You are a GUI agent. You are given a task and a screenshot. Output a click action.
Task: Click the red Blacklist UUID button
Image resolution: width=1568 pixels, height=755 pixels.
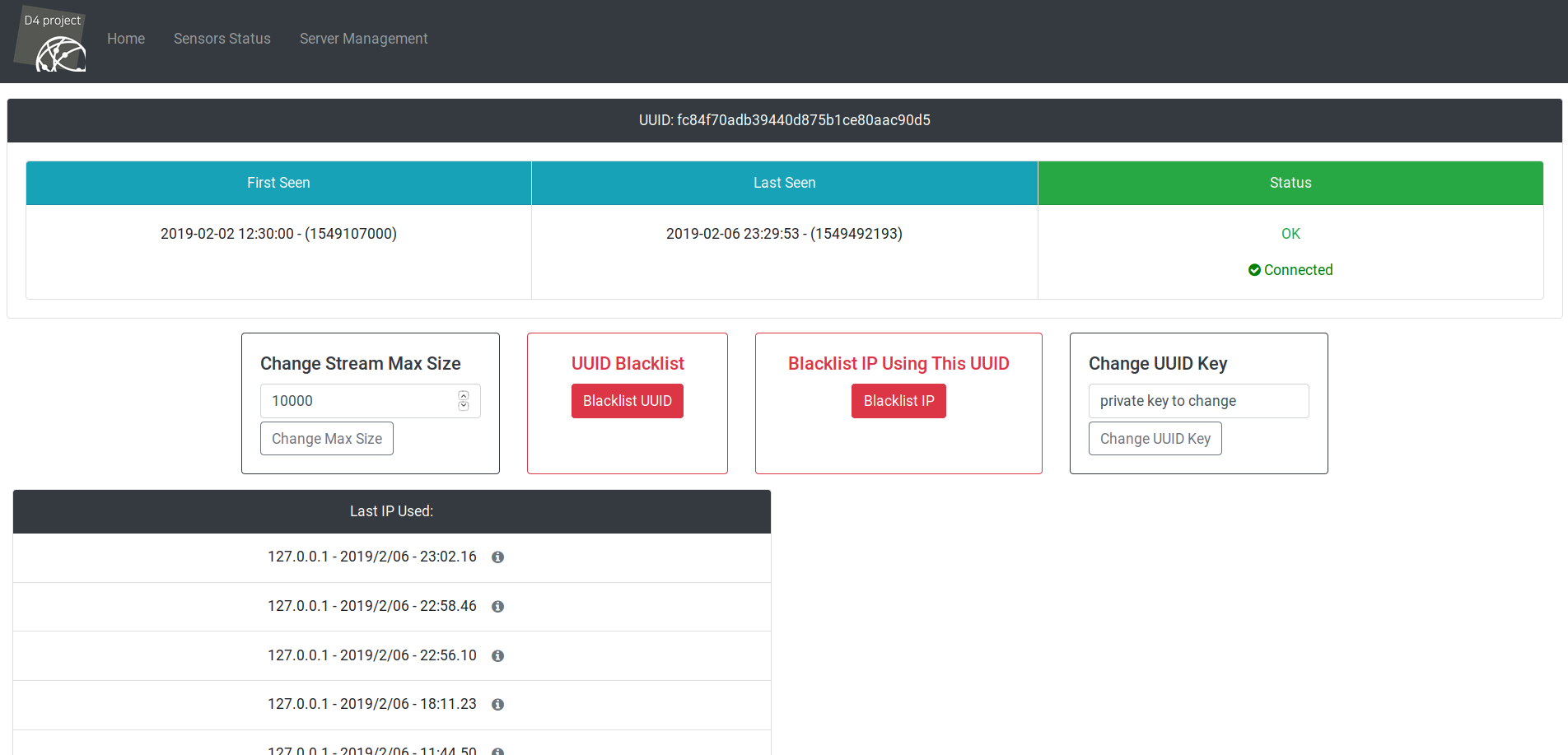[627, 401]
